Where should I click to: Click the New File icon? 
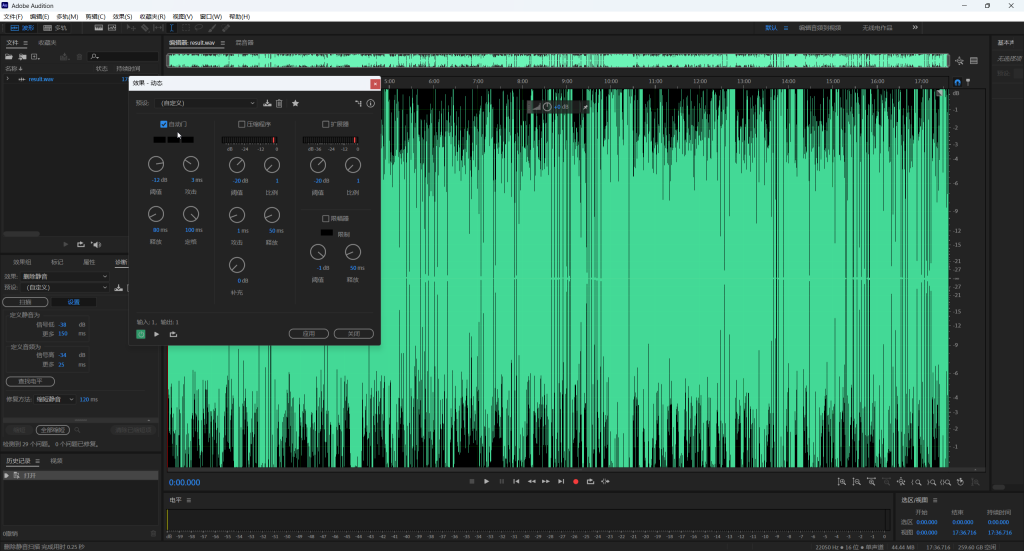[x=35, y=57]
